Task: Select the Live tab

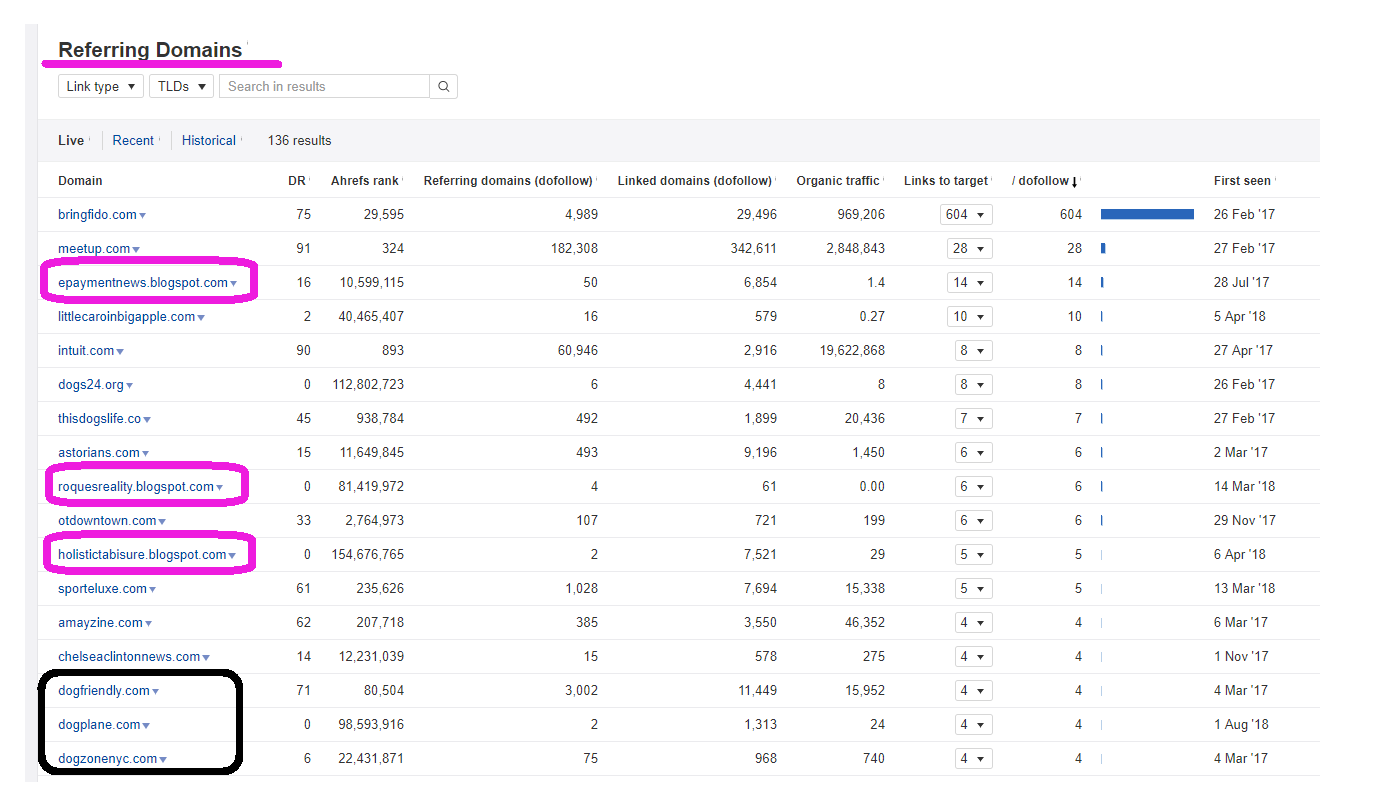Action: [71, 141]
